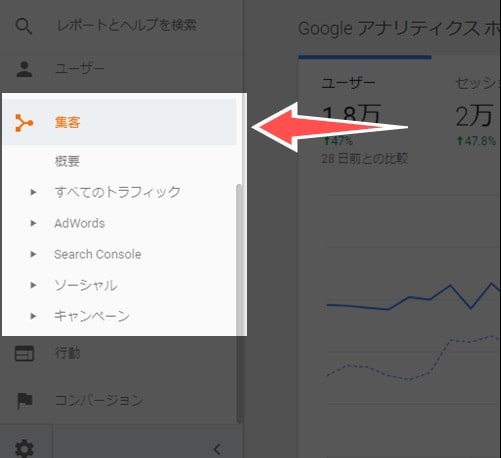Click the 47.8% change value
The height and width of the screenshot is (458, 501).
click(476, 141)
